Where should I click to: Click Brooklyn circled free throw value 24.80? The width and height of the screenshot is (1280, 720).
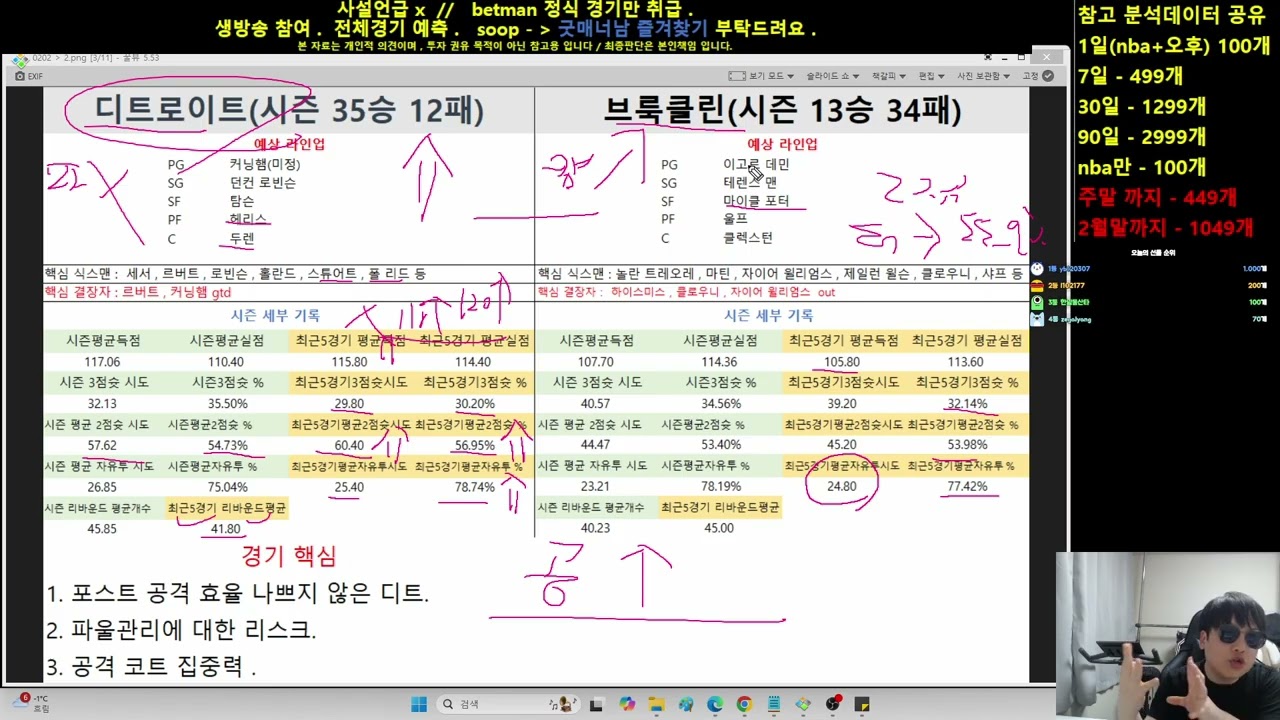click(842, 487)
